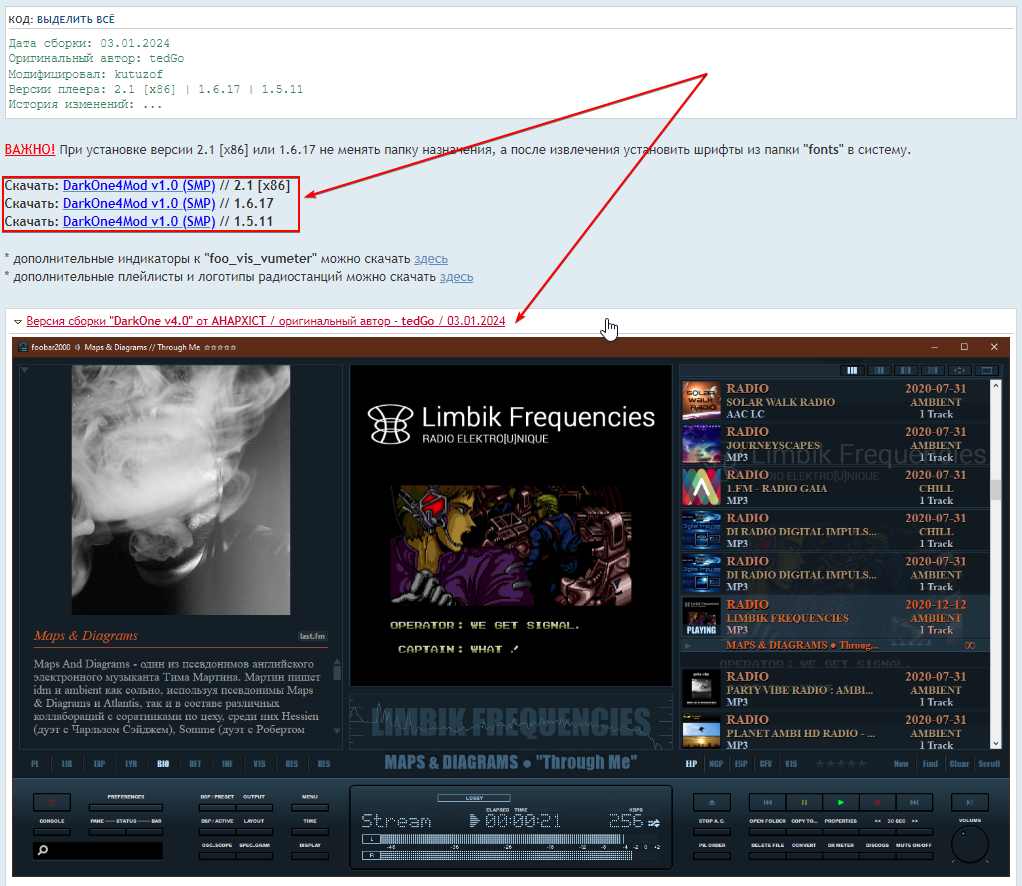Click the last.fm badge
The image size is (1022, 886).
coord(312,636)
